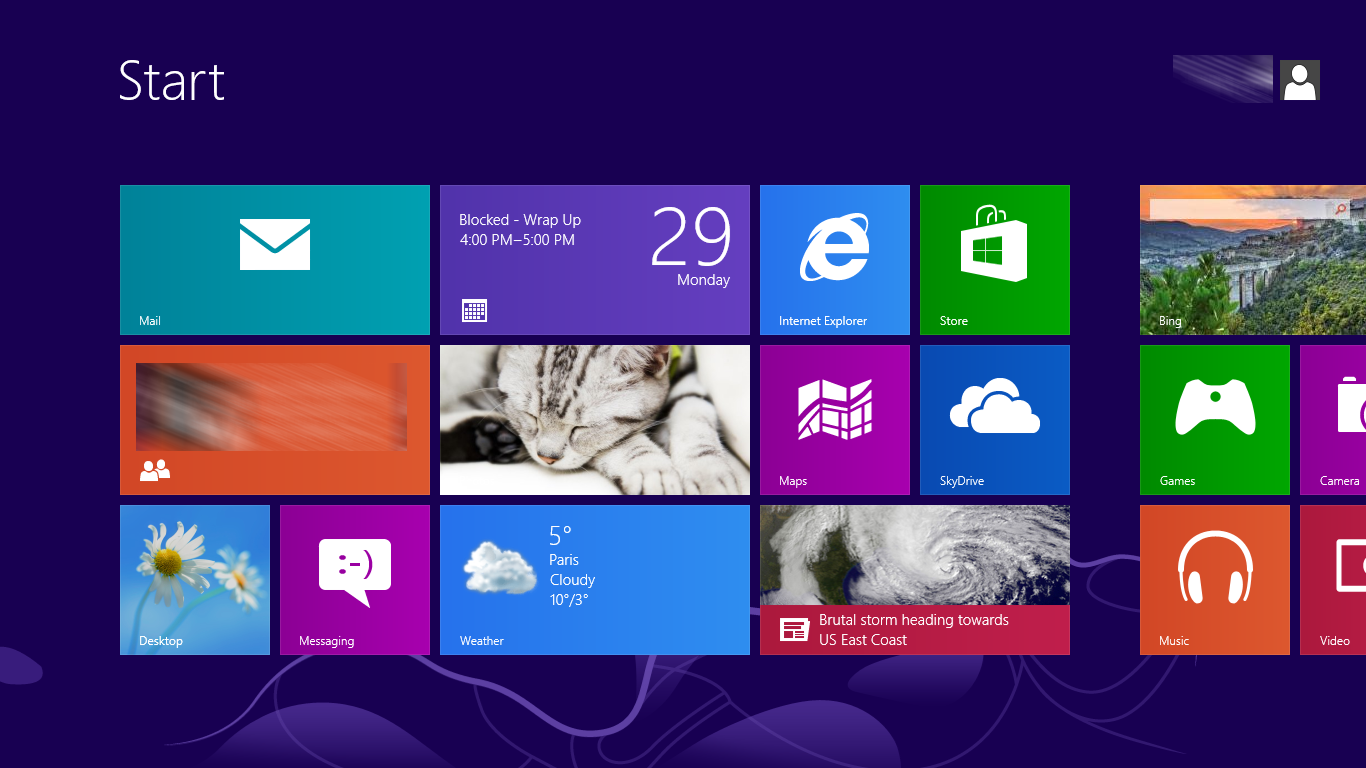The height and width of the screenshot is (768, 1366).
Task: Click the 'Blocked - Wrap Up' appointment
Action: click(520, 220)
